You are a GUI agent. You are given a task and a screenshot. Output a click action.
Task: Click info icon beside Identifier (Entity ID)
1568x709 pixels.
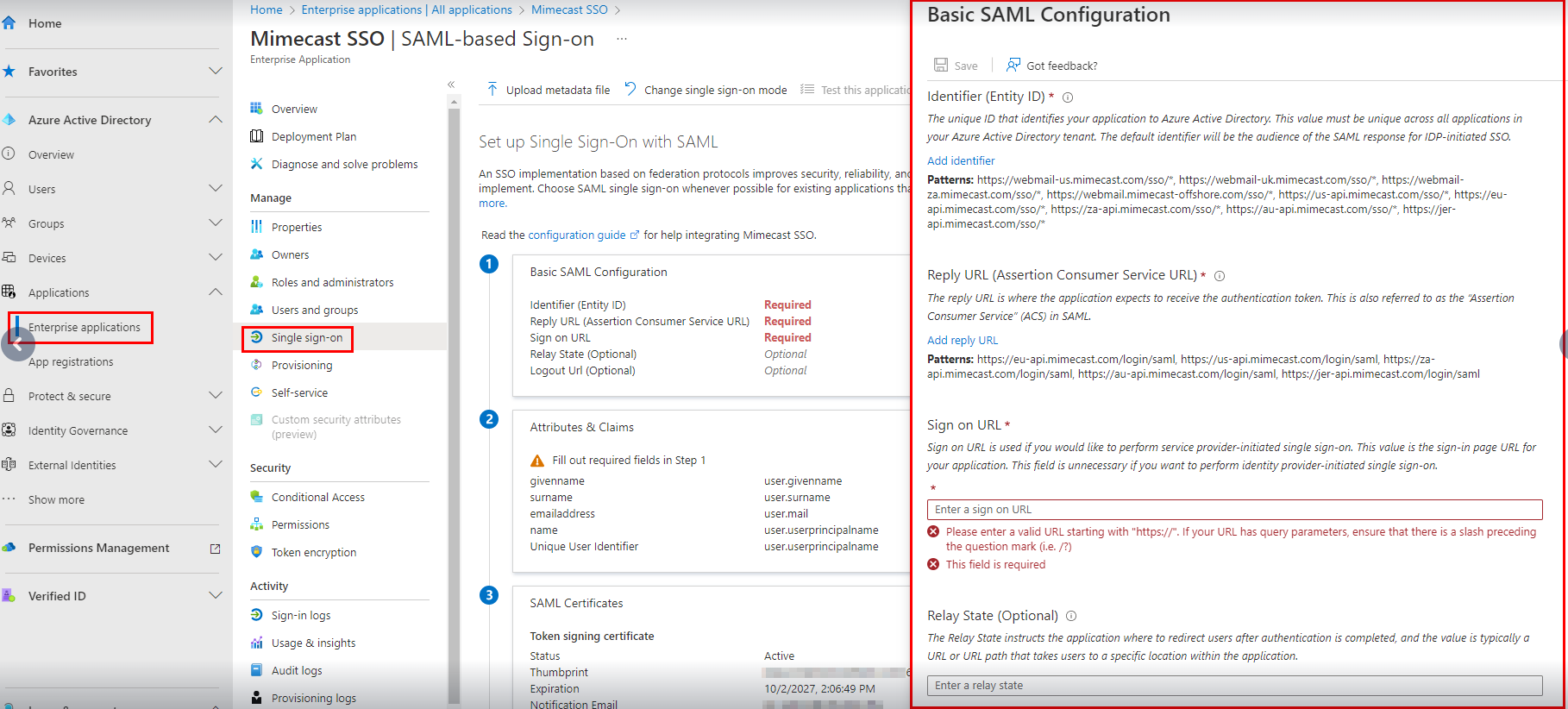point(1068,97)
